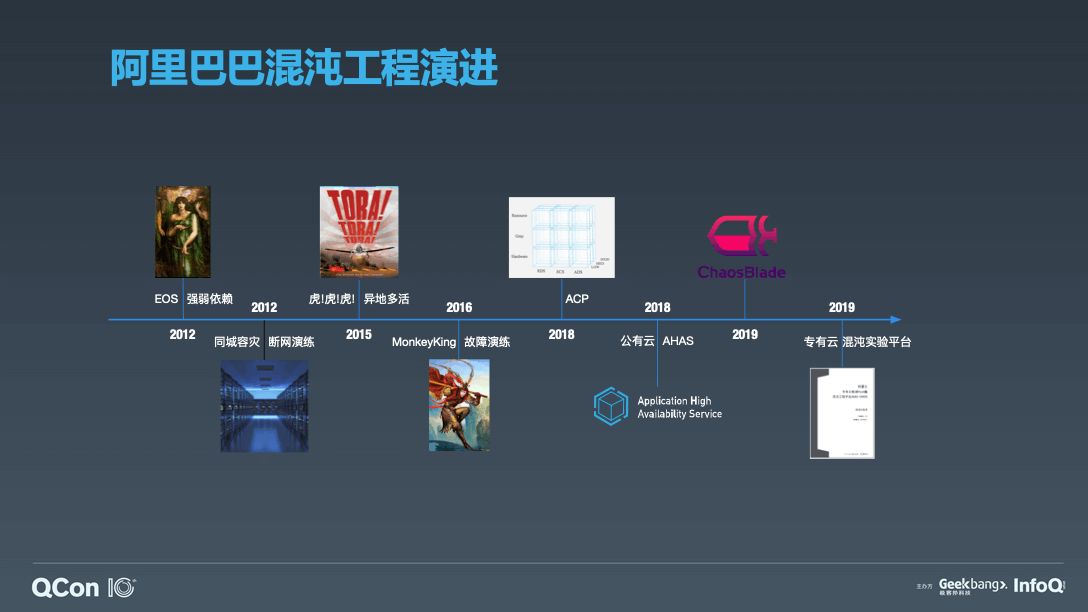Click the 2016 year marker above timeline

click(x=459, y=307)
